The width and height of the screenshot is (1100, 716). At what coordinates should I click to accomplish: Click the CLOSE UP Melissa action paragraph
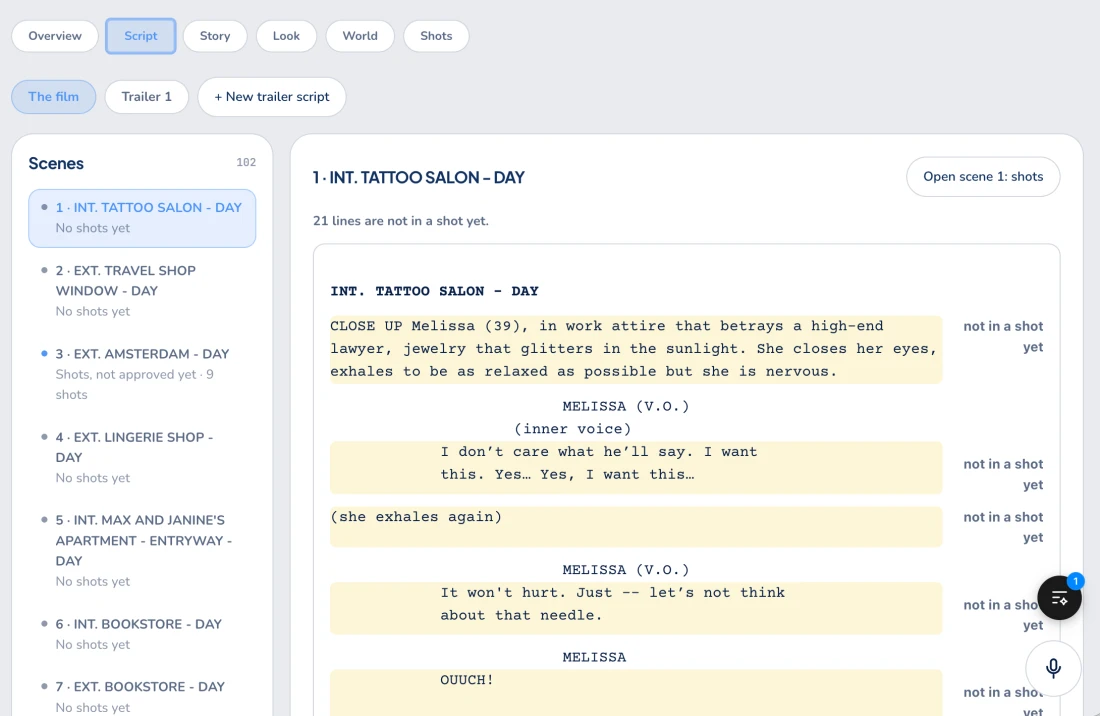tap(636, 349)
